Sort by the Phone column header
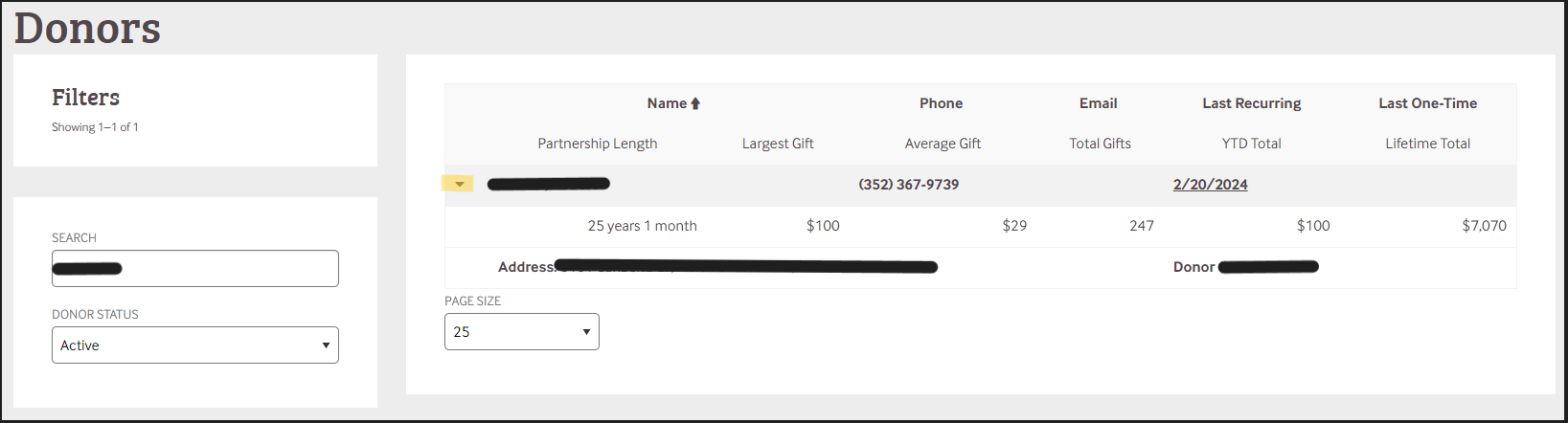Image resolution: width=1568 pixels, height=423 pixels. 941,103
